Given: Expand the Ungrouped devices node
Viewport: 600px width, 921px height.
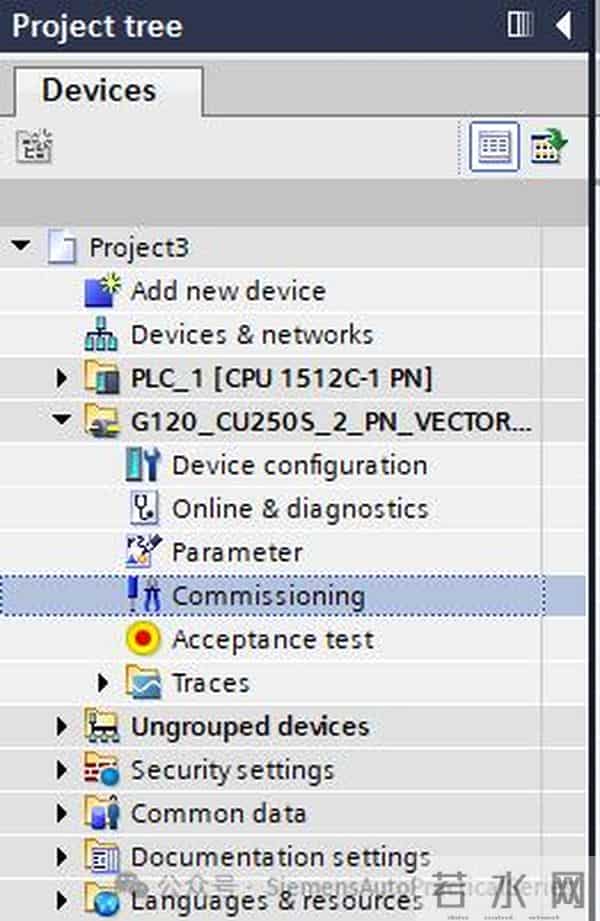Looking at the screenshot, I should (63, 727).
